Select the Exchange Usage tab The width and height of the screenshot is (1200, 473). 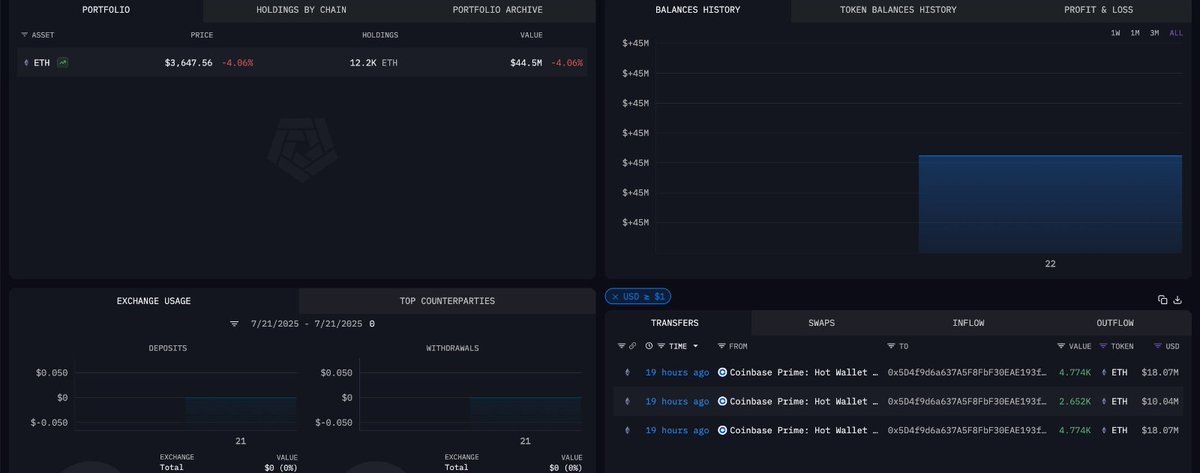(154, 300)
